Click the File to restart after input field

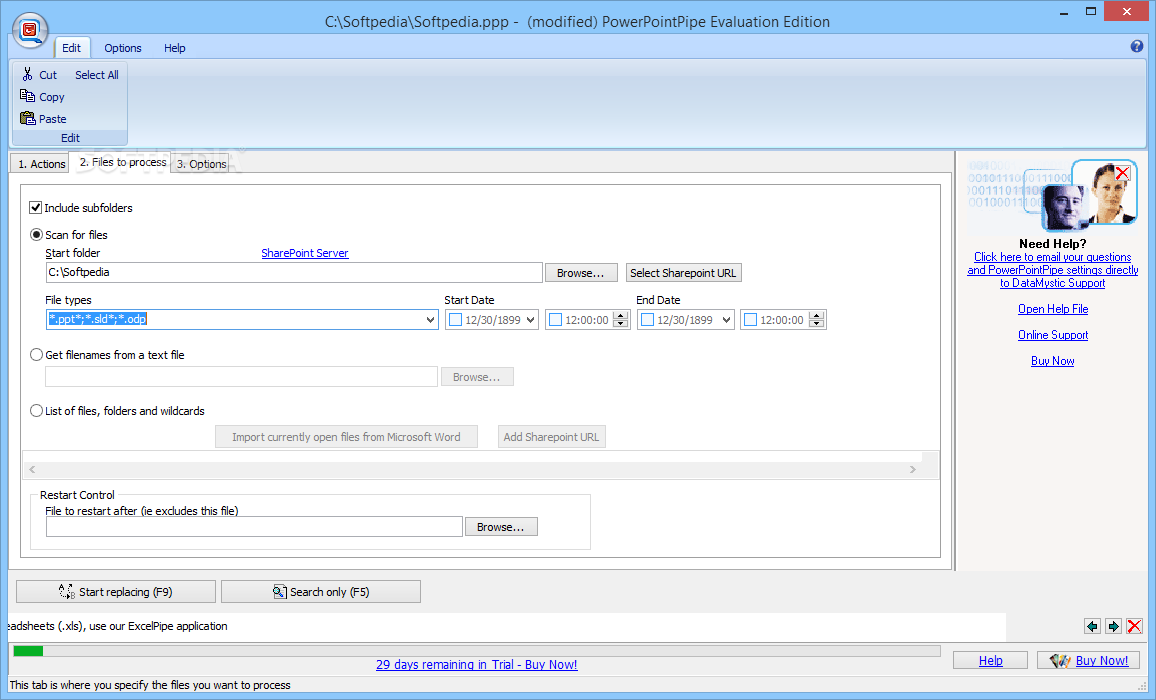click(x=254, y=527)
